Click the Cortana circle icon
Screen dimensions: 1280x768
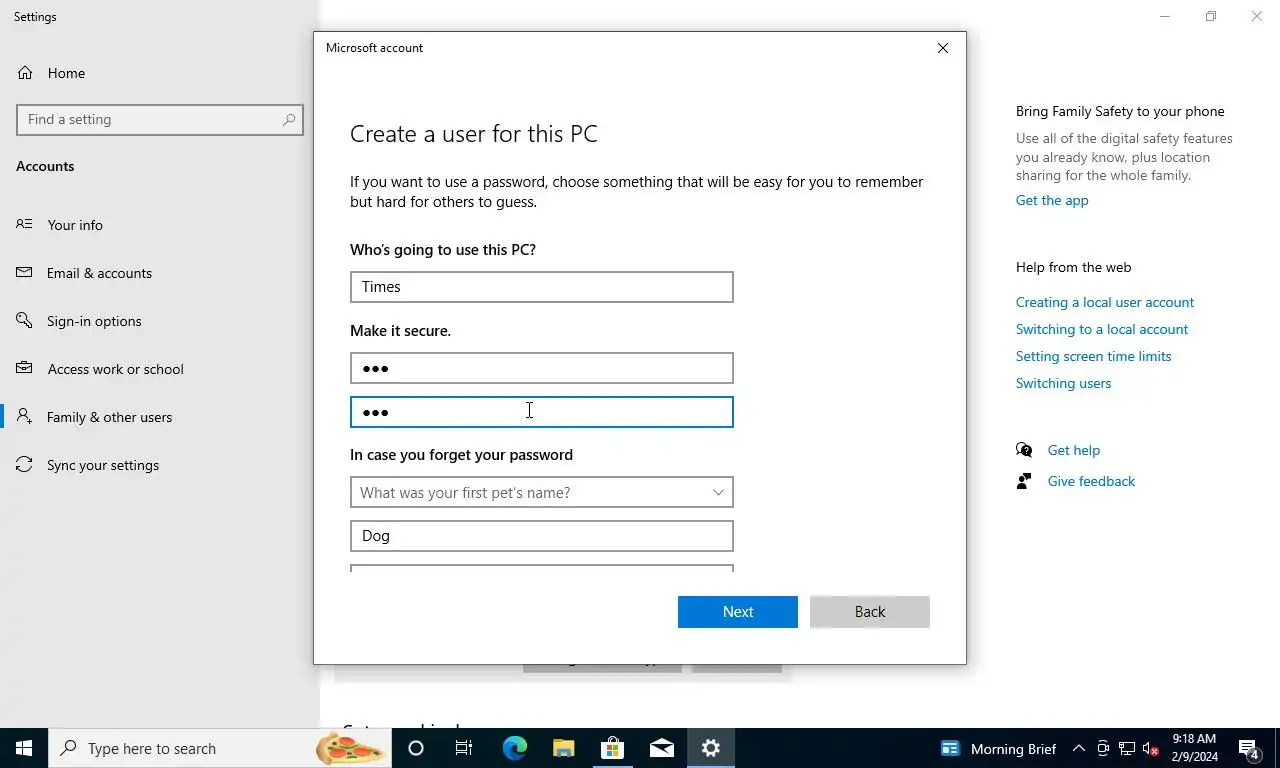[416, 748]
